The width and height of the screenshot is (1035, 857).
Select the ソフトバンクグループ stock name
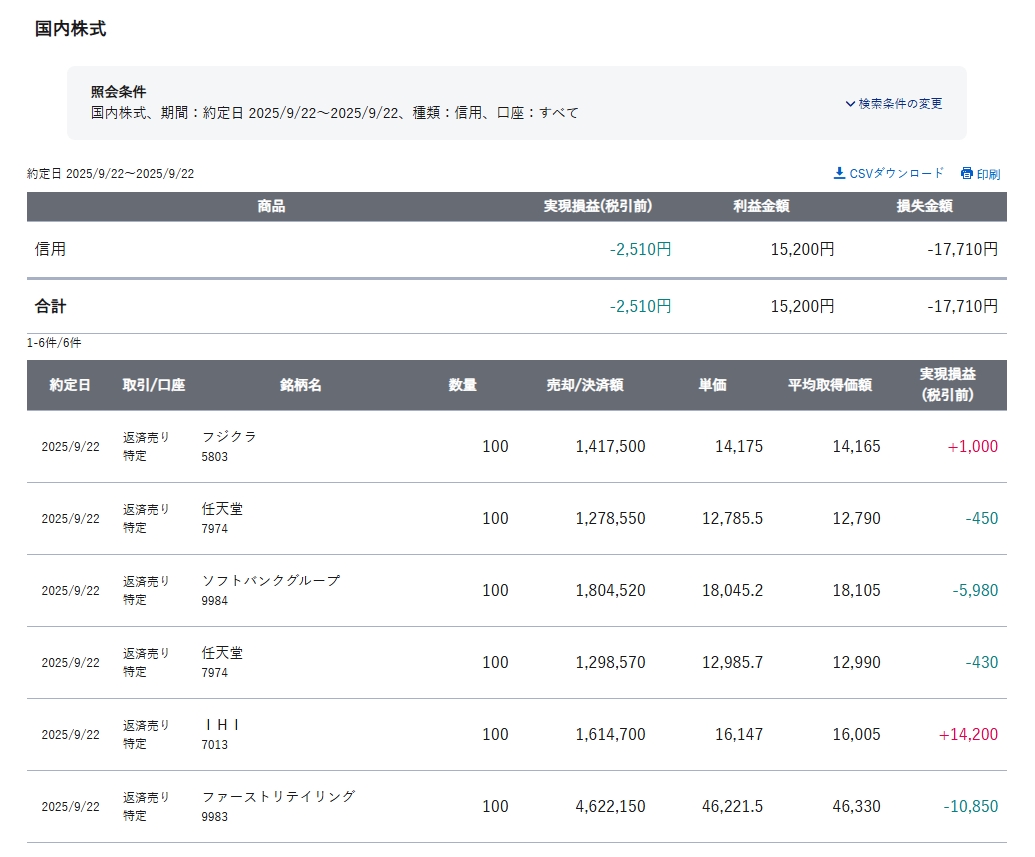(271, 581)
